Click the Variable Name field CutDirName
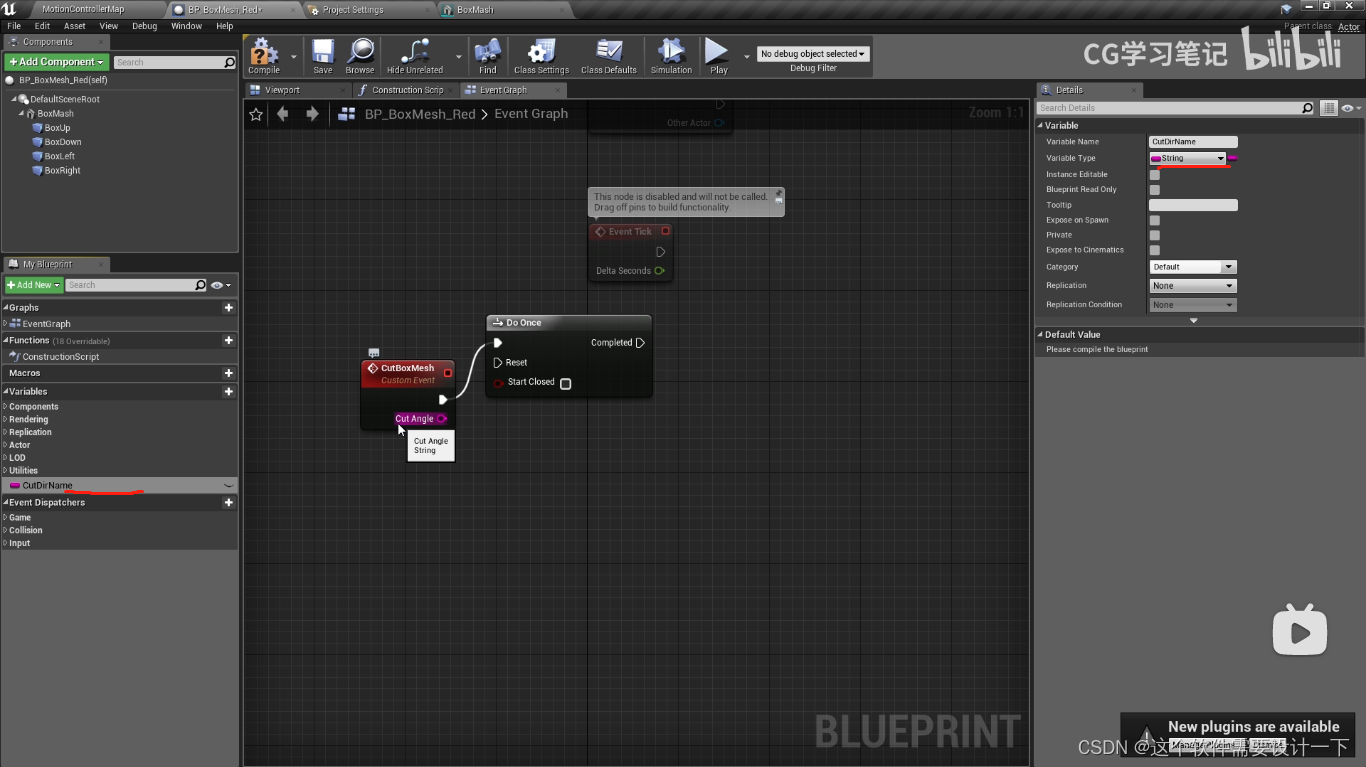Screen dimensions: 1366x767 click(1193, 142)
